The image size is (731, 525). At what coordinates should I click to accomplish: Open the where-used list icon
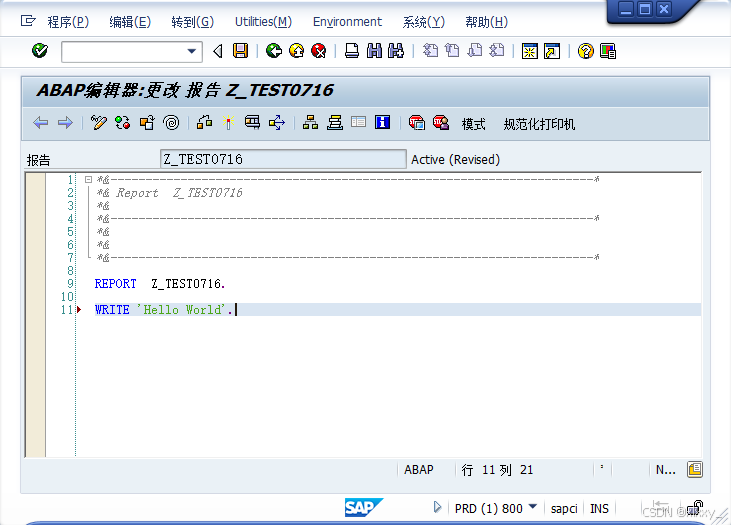point(277,123)
